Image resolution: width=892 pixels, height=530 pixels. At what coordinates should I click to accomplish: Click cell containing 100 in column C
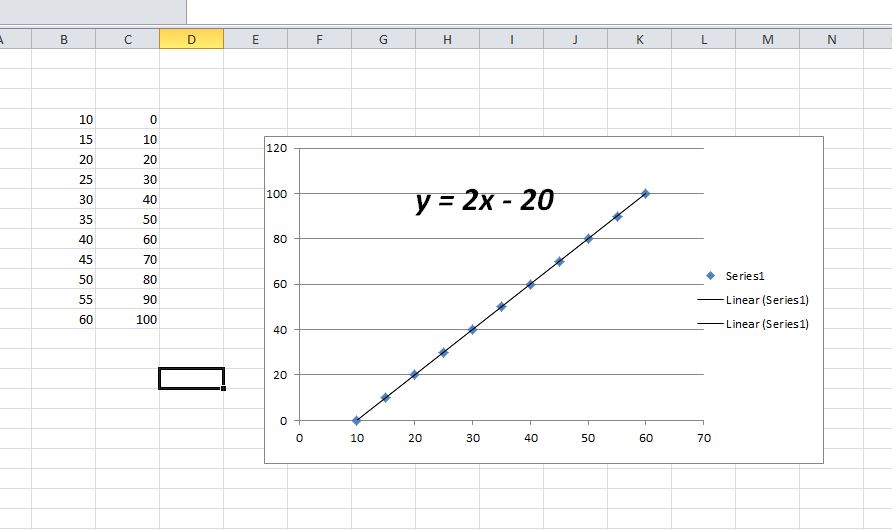click(x=128, y=319)
